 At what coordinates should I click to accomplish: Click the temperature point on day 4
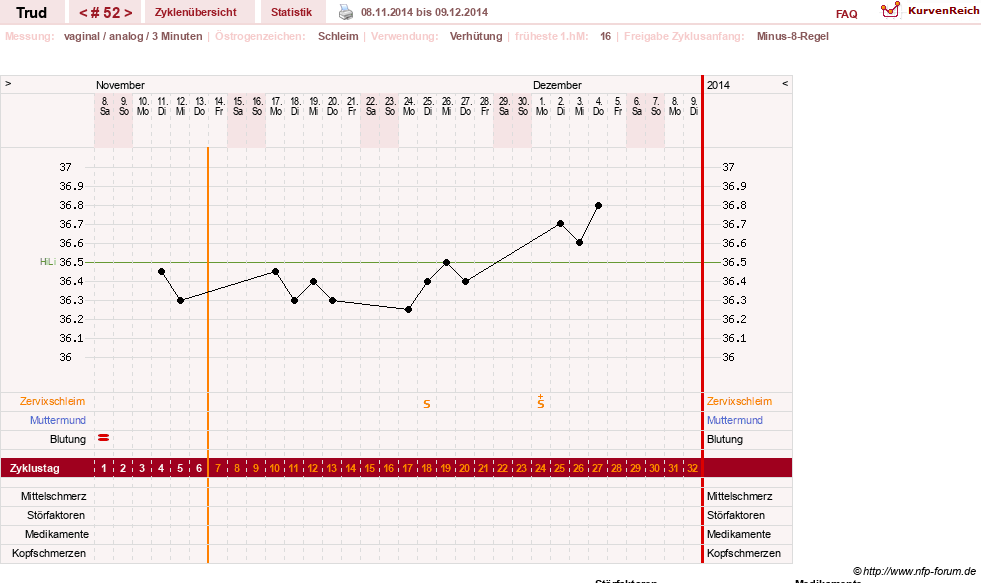pyautogui.click(x=161, y=271)
